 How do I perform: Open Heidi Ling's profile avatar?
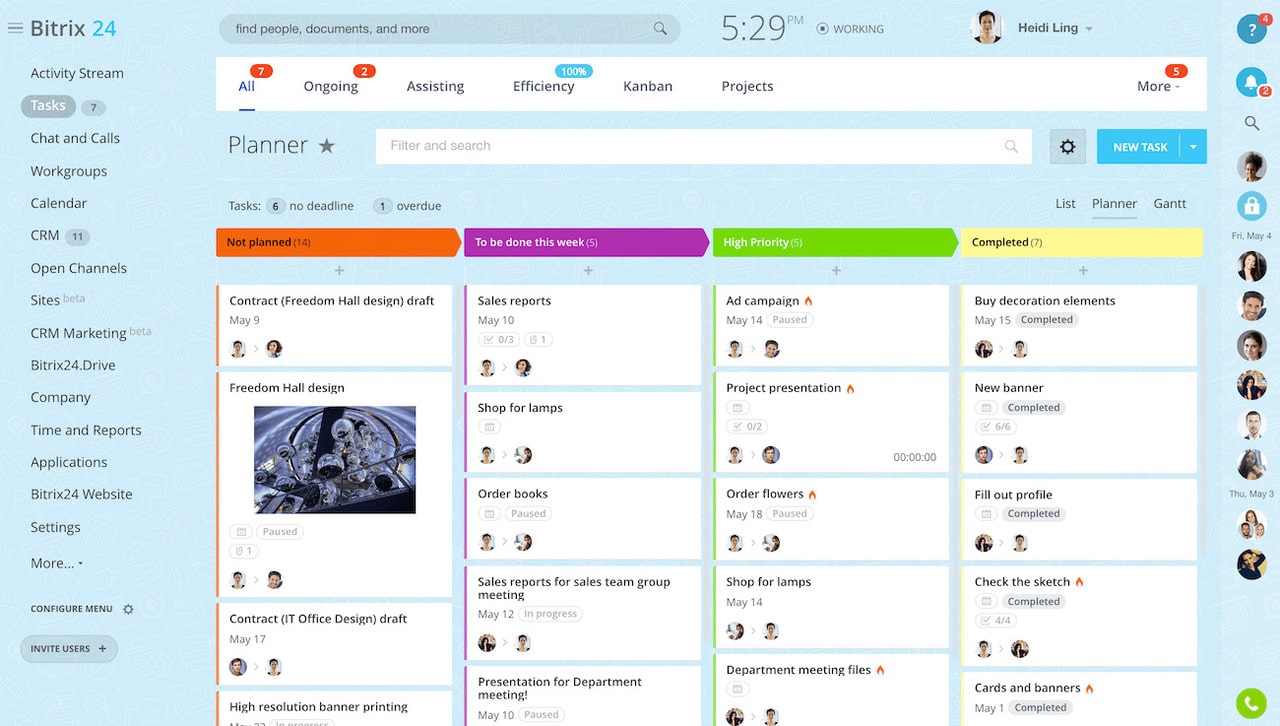tap(987, 28)
